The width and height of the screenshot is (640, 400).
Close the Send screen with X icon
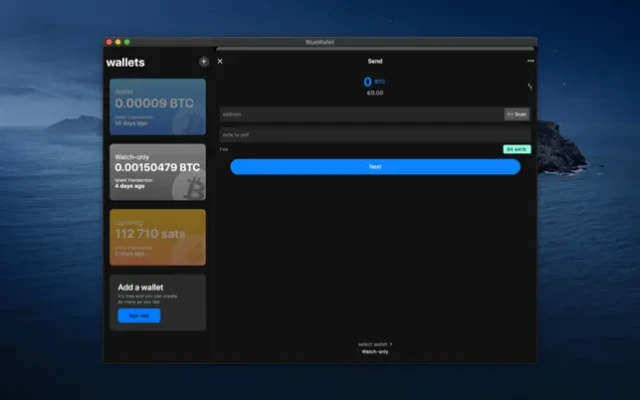click(x=220, y=61)
